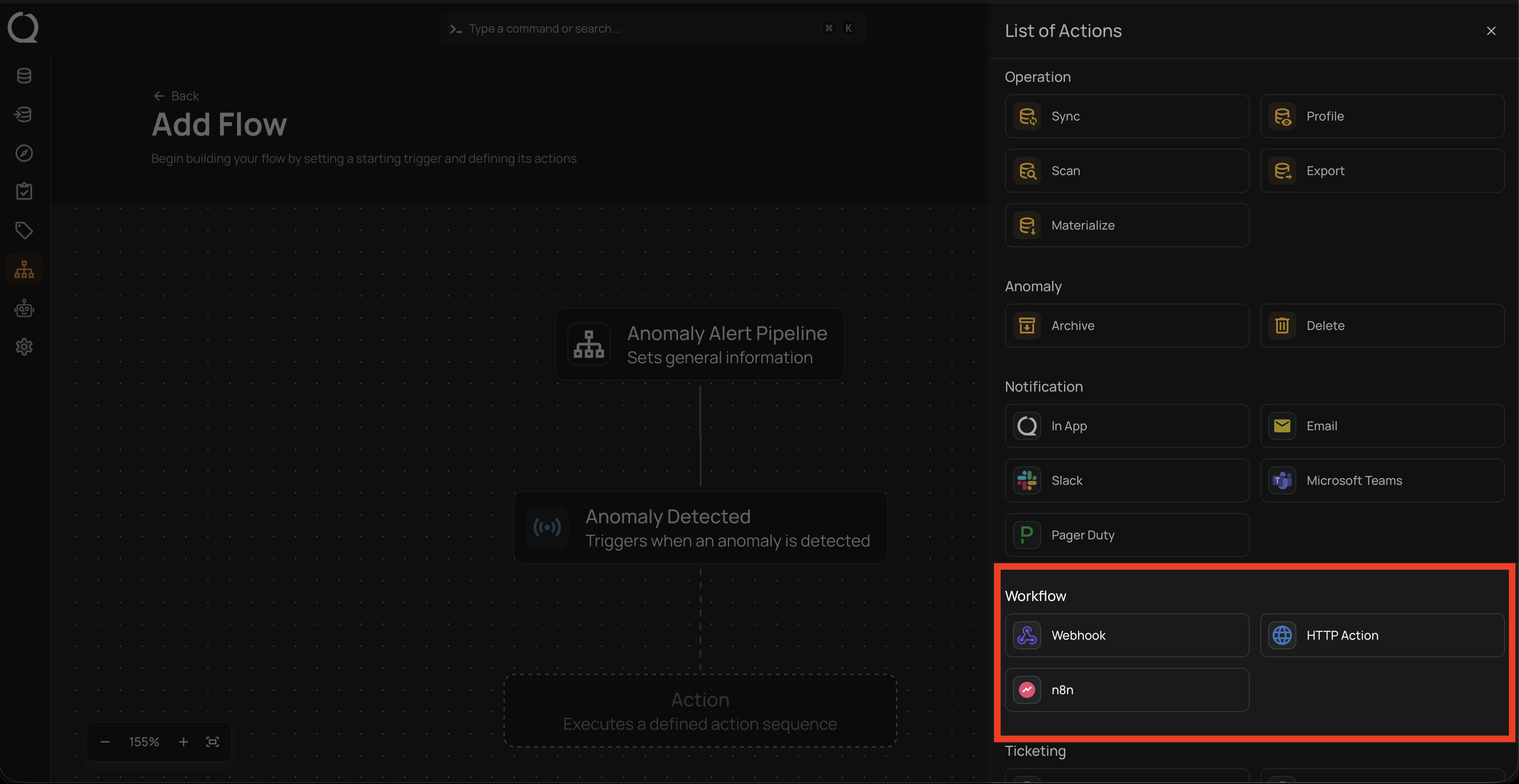Viewport: 1519px width, 784px height.
Task: Open the tasks clipboard icon in sidebar
Action: [x=24, y=191]
